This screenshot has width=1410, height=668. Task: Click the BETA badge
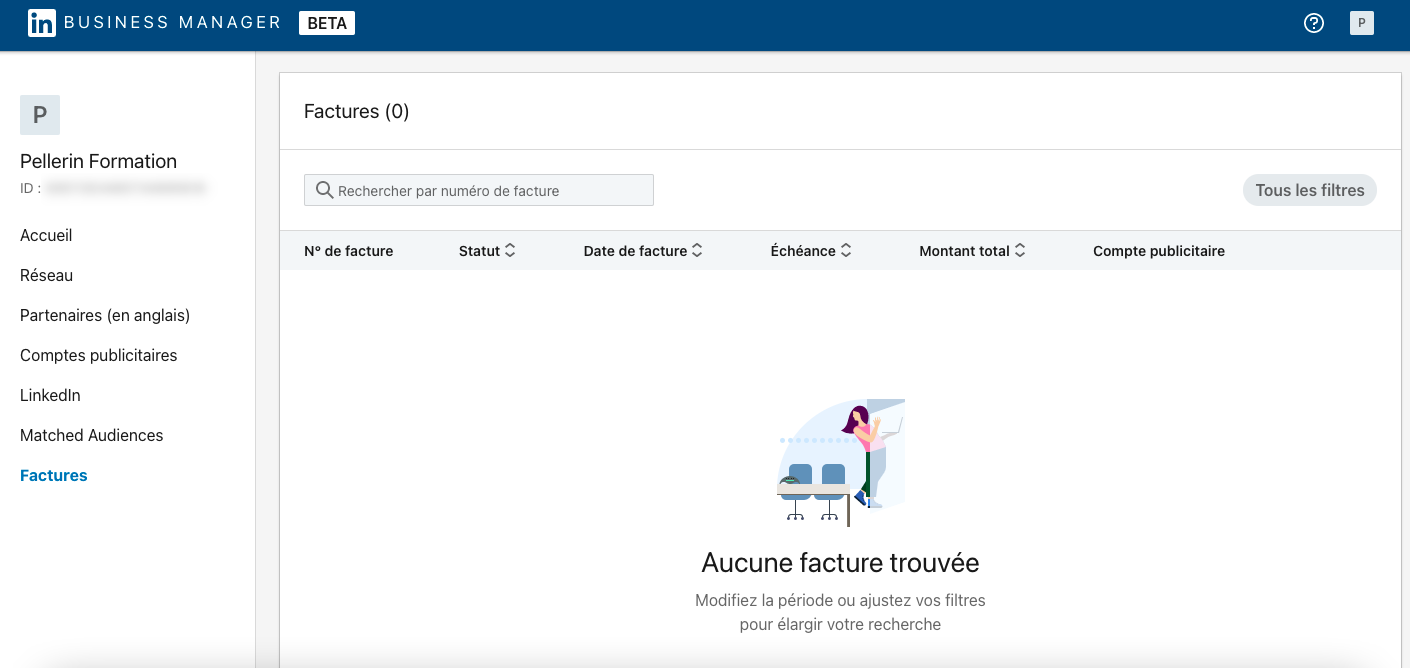point(327,23)
